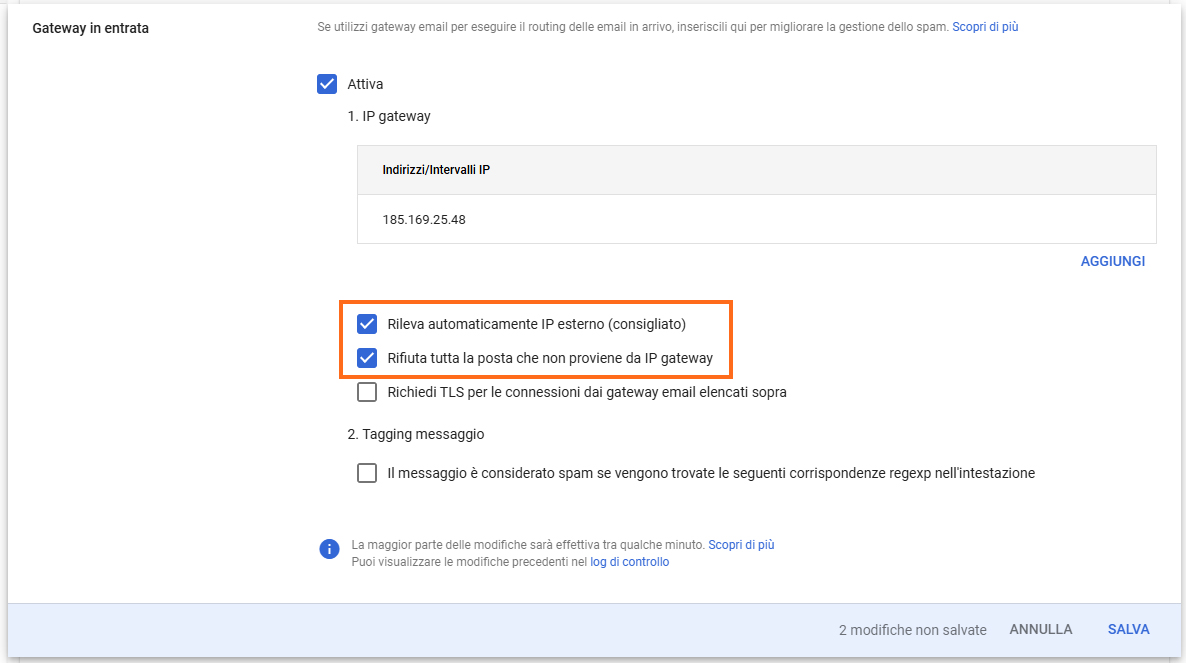Open the 'log di controllo' link

tap(629, 562)
